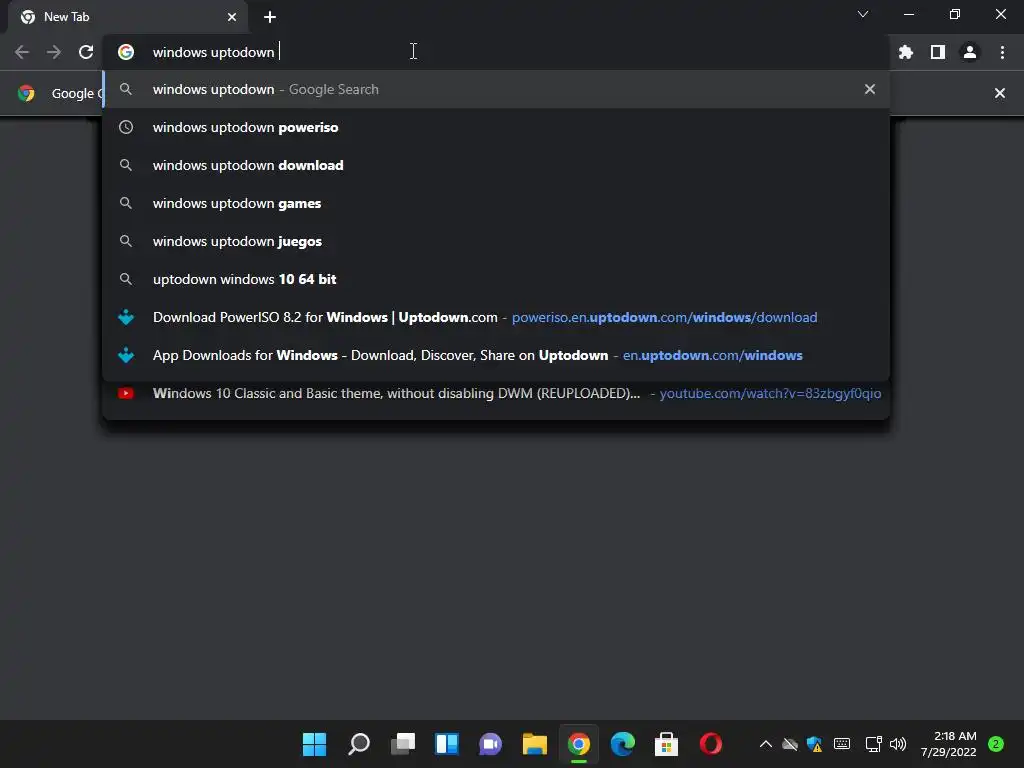
Task: Dismiss the Google Chrome infobar with X
Action: [1000, 93]
